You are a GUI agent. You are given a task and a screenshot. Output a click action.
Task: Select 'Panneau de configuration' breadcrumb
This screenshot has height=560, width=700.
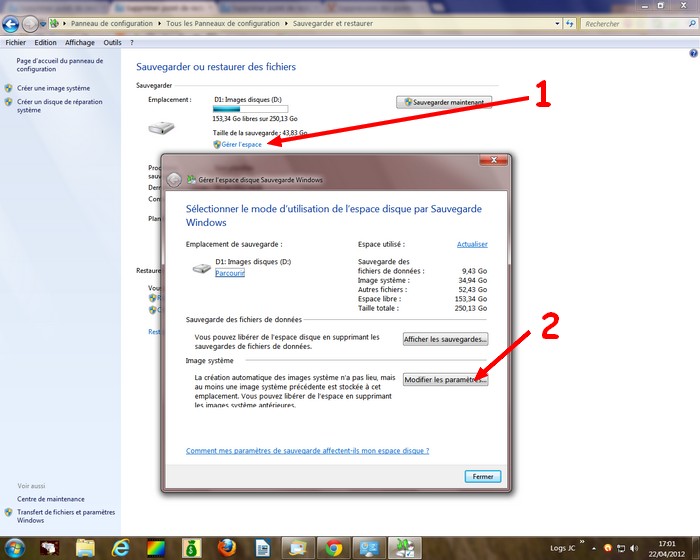click(112, 23)
